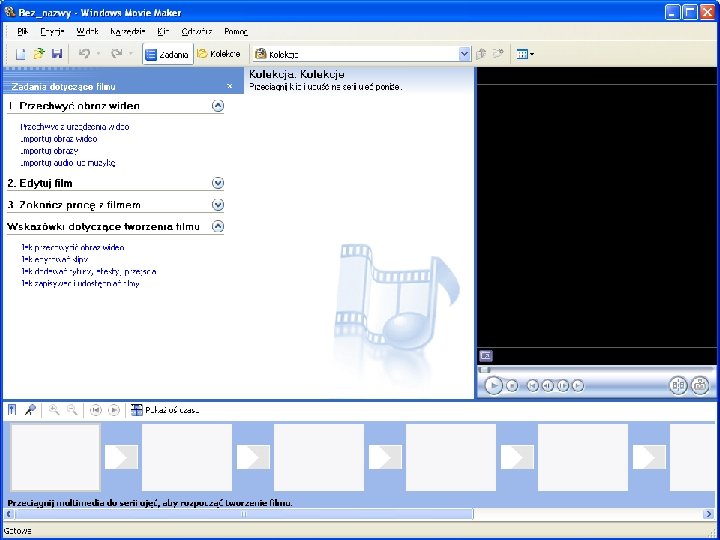The width and height of the screenshot is (720, 540).
Task: Click Importuj obrazy link
Action: 49,151
